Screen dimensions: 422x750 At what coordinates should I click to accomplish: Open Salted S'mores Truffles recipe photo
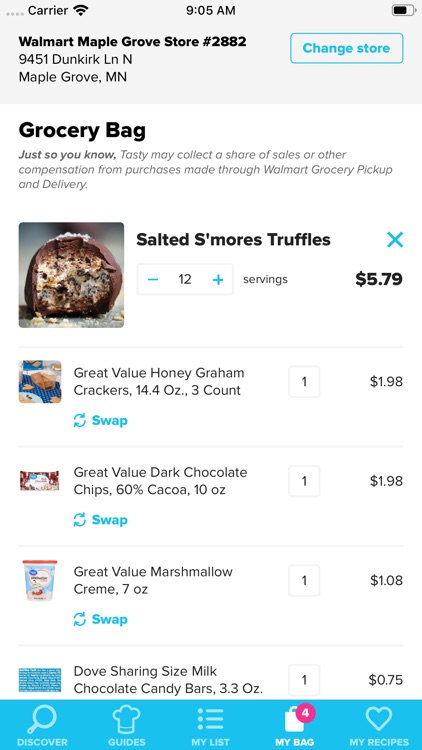pos(71,275)
